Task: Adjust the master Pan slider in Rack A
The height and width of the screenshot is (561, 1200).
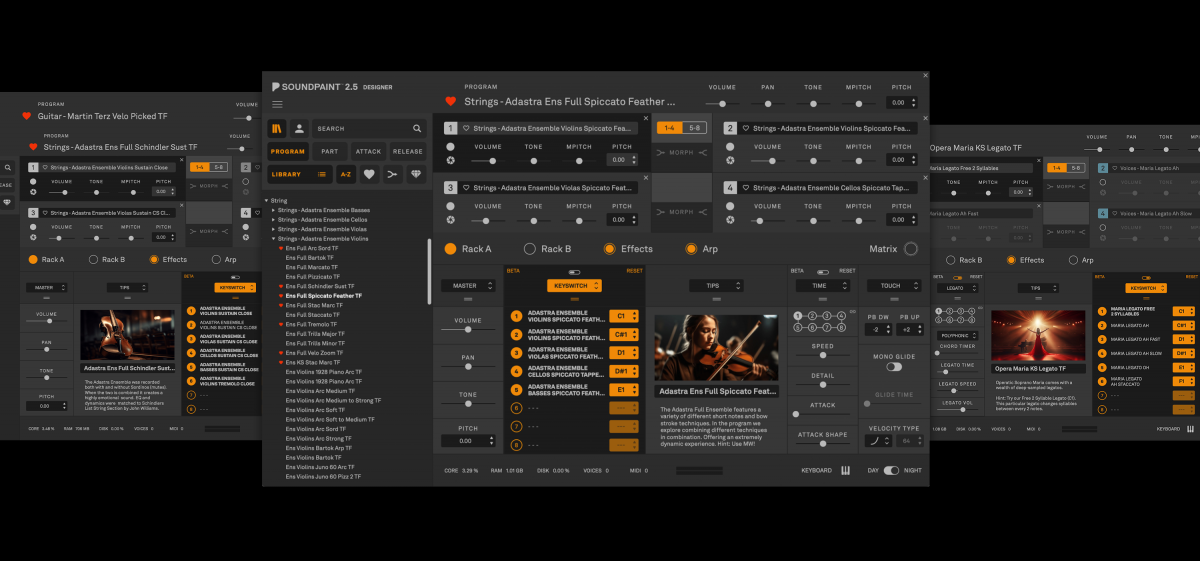Action: (x=468, y=367)
